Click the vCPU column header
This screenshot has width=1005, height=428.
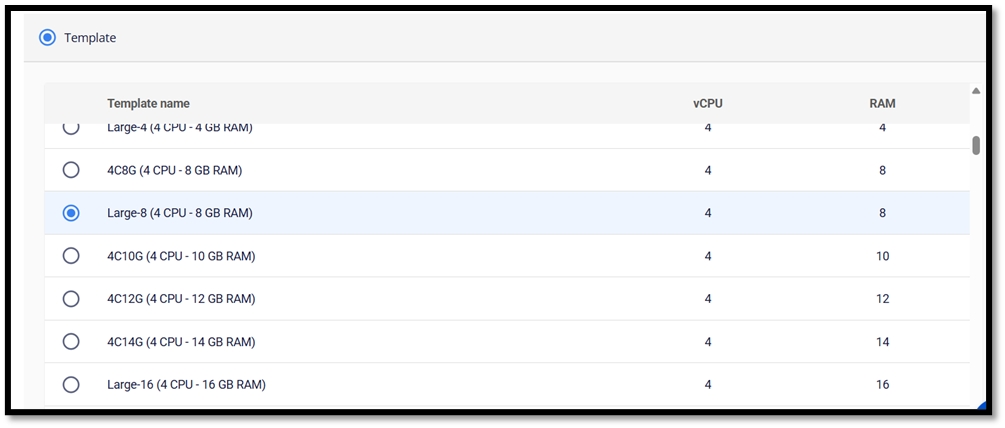(707, 104)
